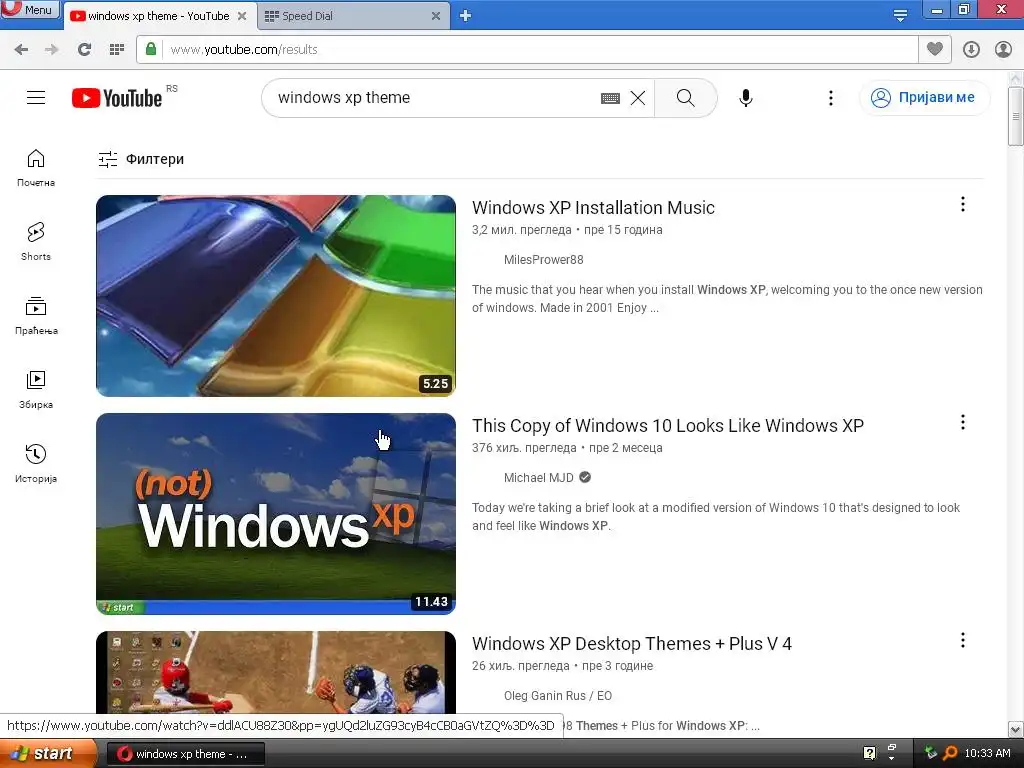
Task: Go back to the previous page
Action: [x=21, y=50]
